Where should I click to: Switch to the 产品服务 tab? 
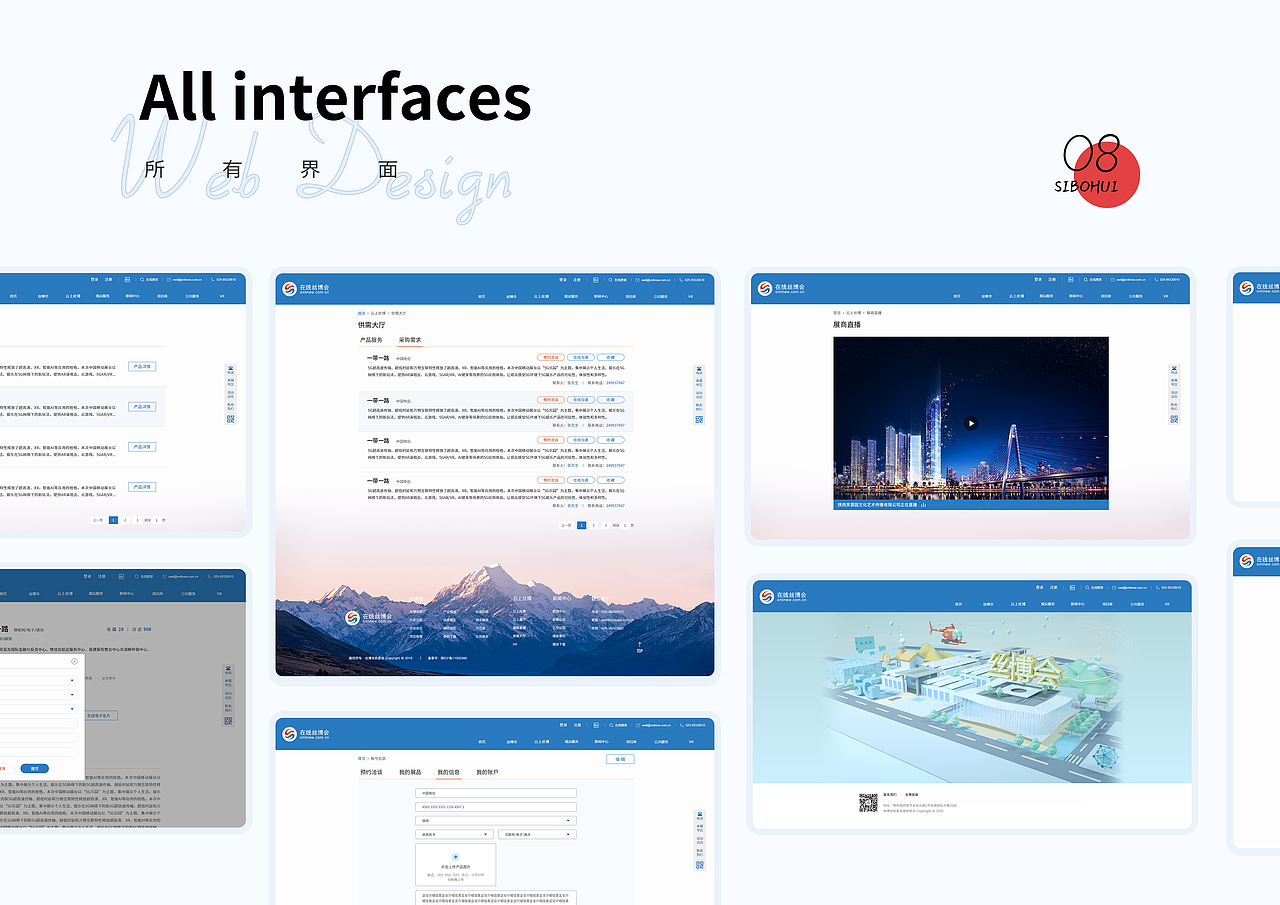[x=371, y=340]
